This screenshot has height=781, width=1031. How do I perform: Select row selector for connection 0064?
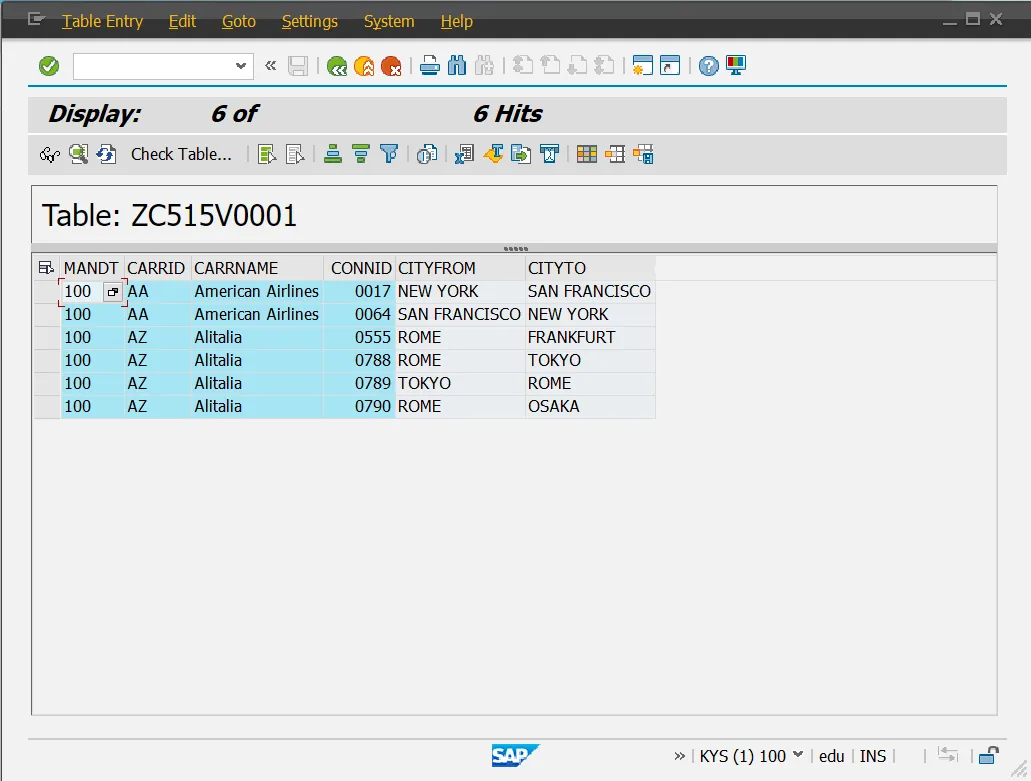click(x=47, y=314)
